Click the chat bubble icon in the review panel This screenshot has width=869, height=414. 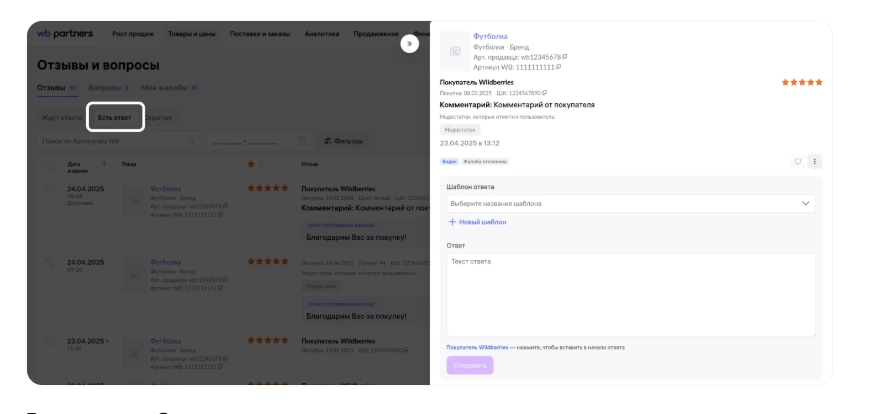click(797, 161)
